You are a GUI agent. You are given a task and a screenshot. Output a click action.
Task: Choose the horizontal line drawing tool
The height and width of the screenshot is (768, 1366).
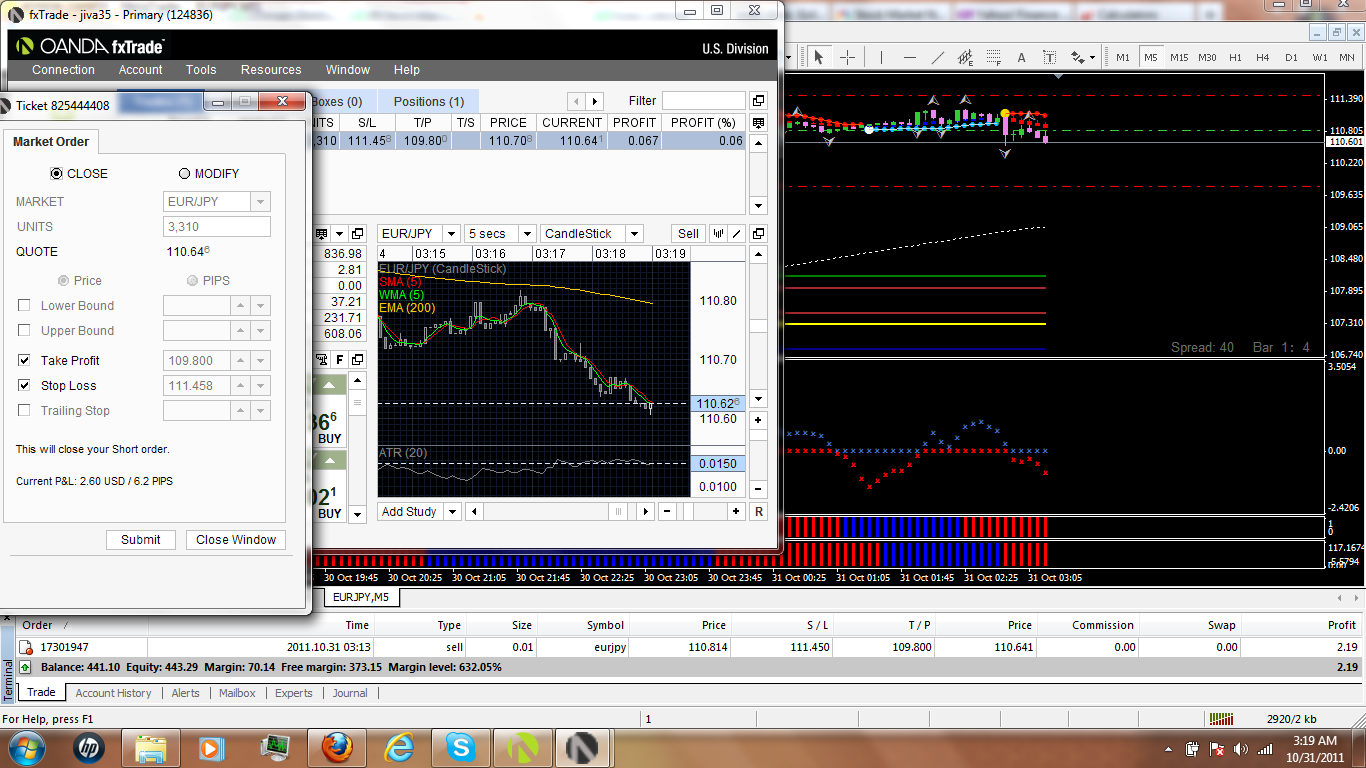(x=909, y=57)
